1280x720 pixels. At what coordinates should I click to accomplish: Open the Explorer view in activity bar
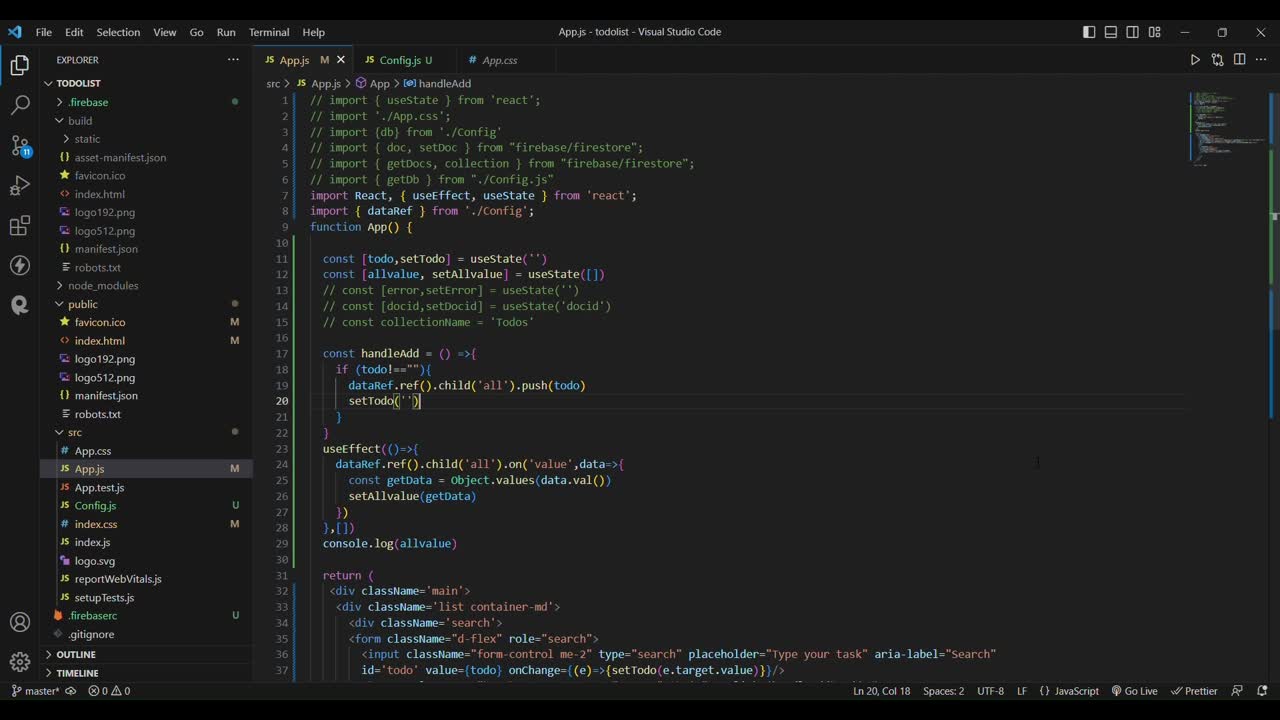click(20, 66)
